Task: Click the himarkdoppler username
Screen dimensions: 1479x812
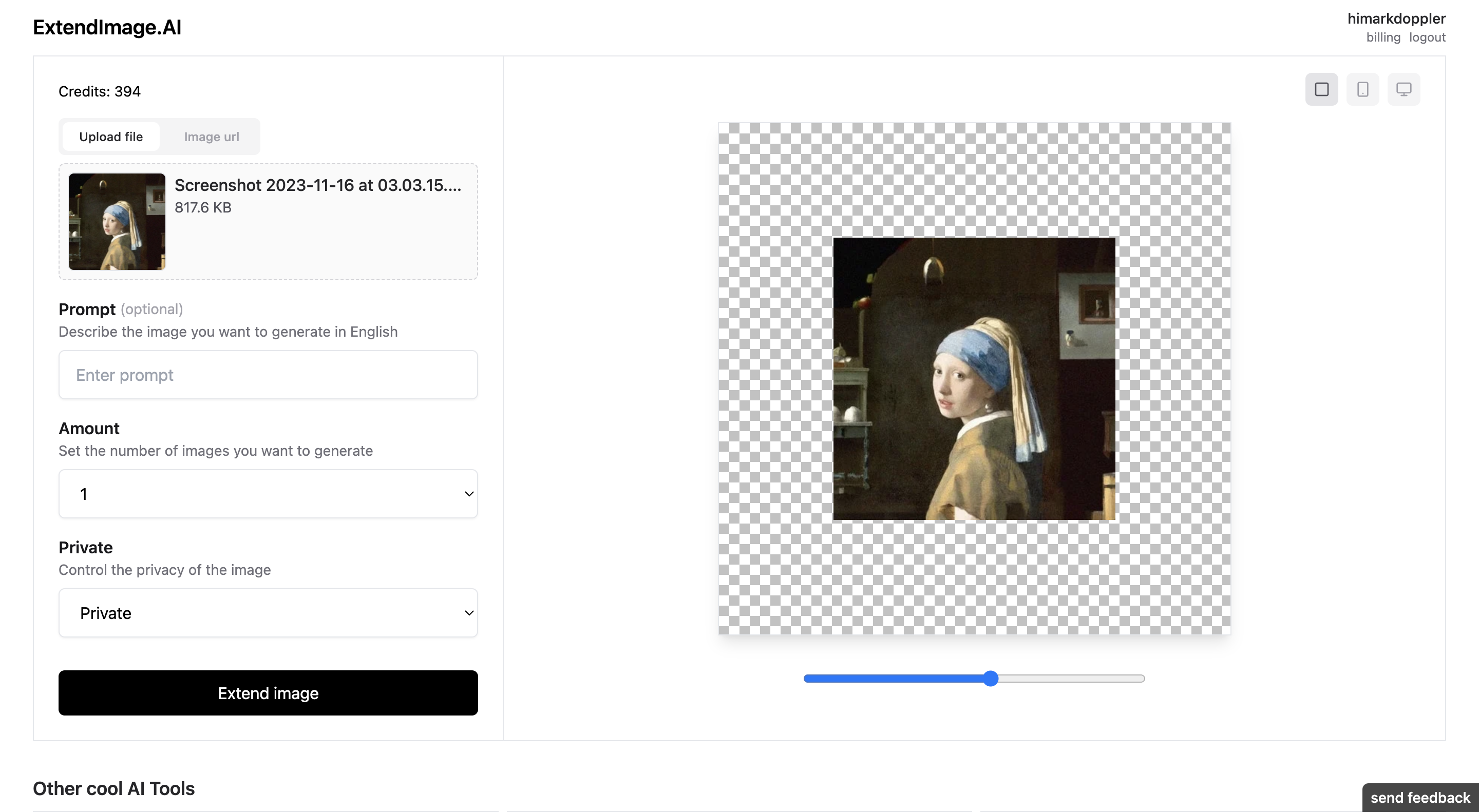Action: pyautogui.click(x=1396, y=18)
